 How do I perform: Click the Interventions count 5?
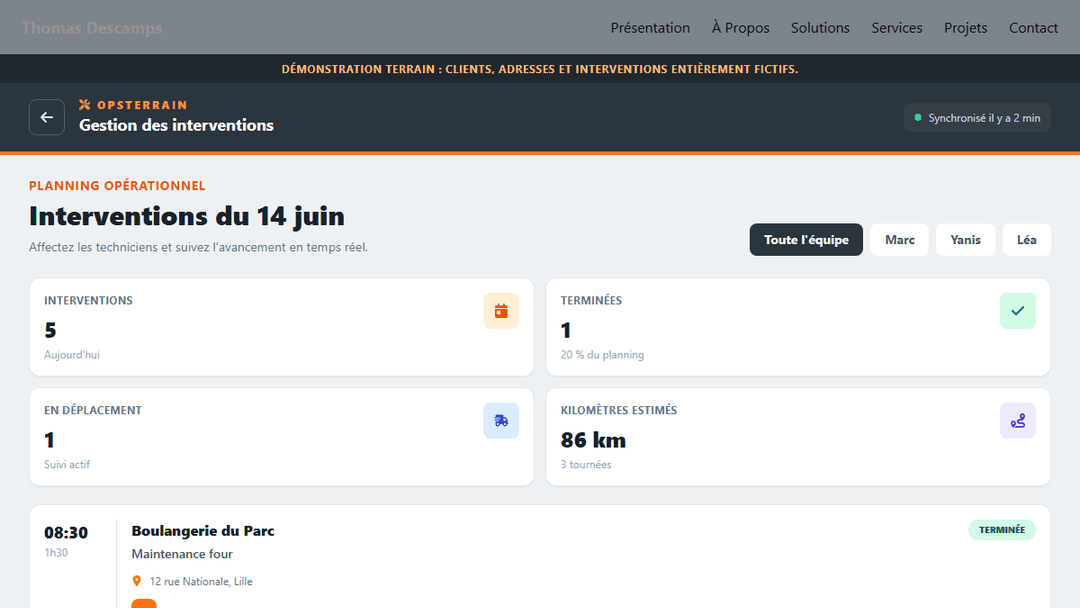pos(50,331)
